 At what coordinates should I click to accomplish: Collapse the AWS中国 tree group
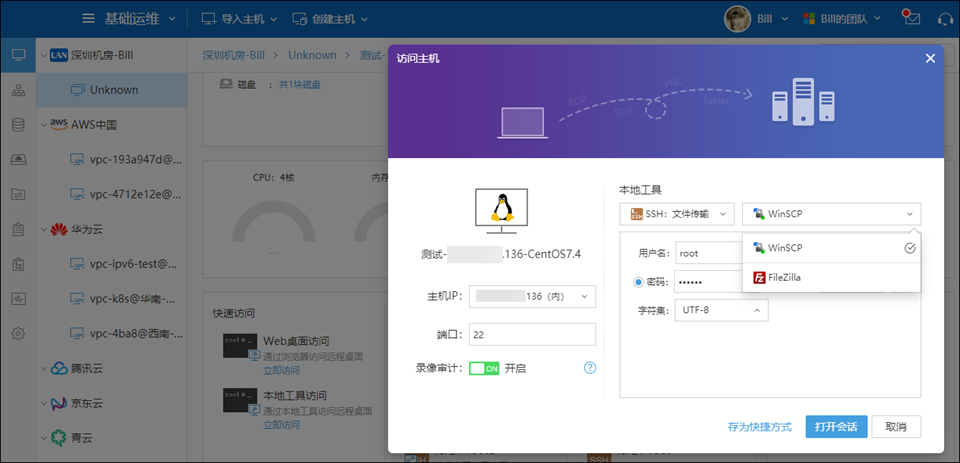pyautogui.click(x=44, y=125)
